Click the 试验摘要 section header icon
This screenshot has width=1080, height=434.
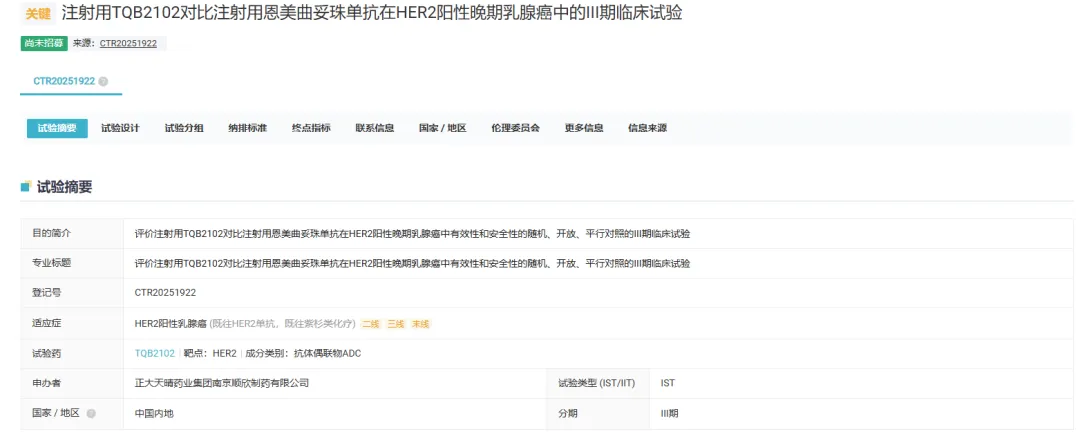[26, 187]
